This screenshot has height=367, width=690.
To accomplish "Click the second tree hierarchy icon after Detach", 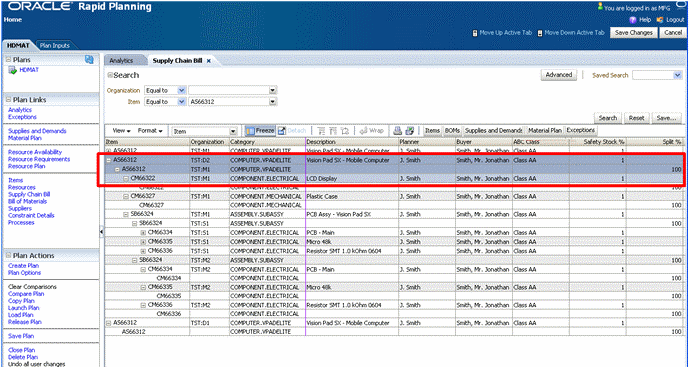I will coord(333,131).
